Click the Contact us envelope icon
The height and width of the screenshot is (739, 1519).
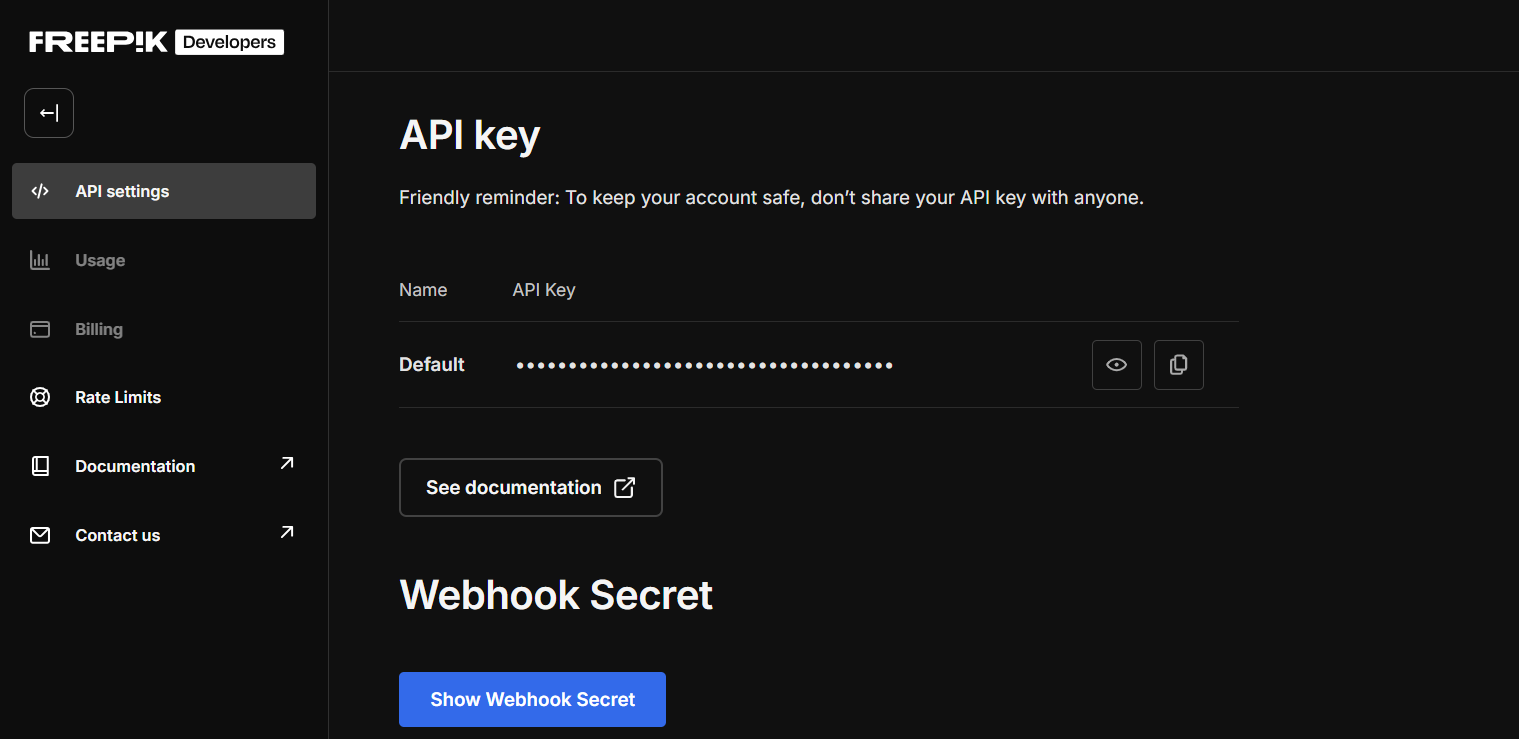click(x=40, y=534)
